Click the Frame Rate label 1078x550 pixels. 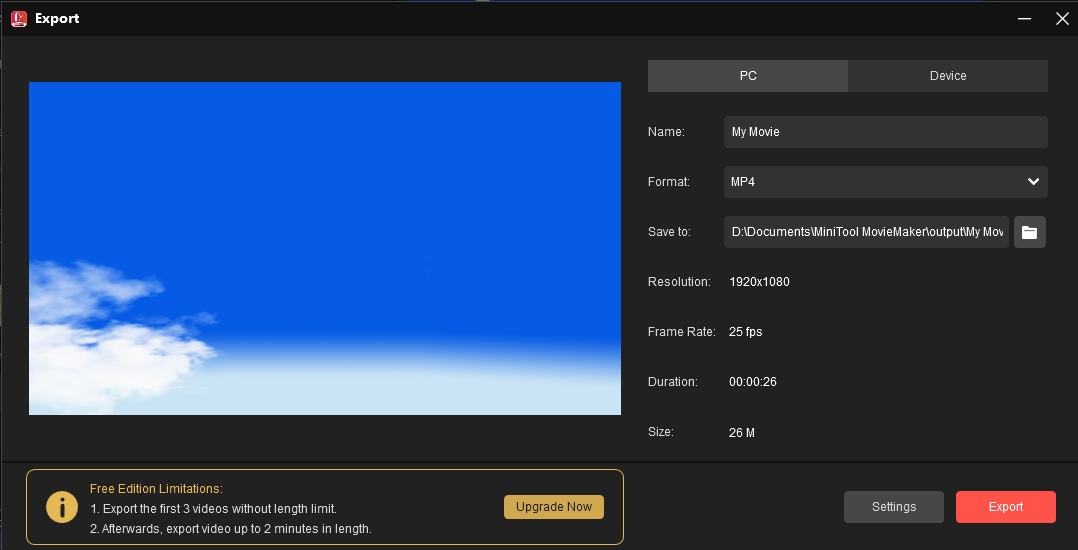click(x=681, y=332)
